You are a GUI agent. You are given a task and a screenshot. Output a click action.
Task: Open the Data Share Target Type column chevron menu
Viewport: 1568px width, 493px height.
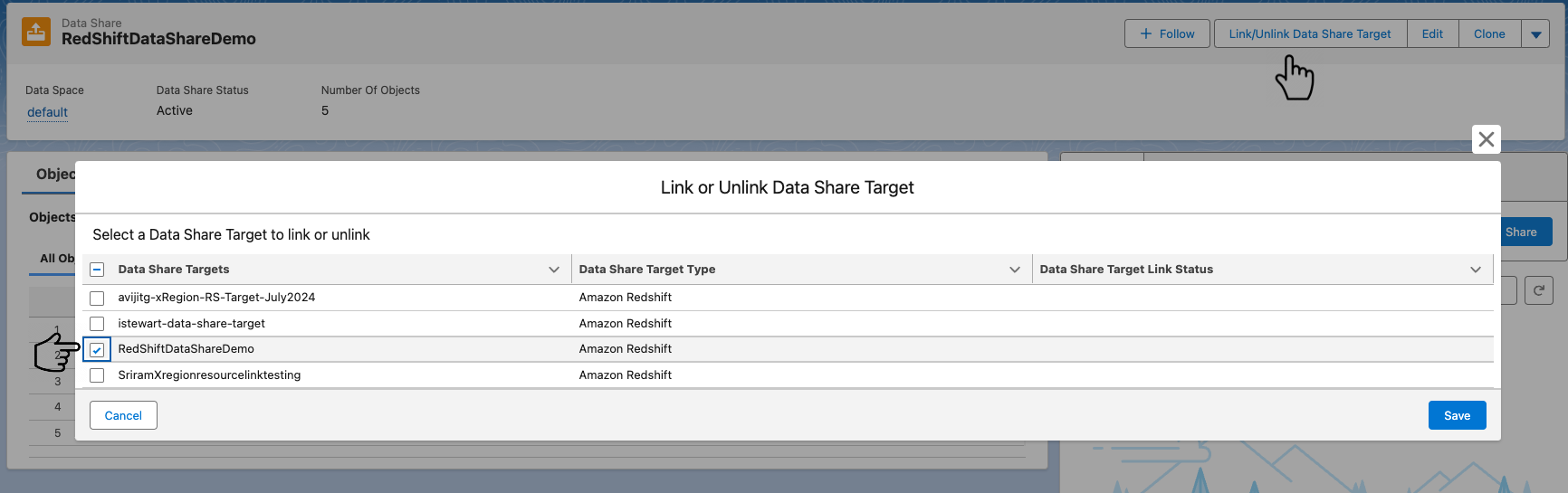[1014, 270]
